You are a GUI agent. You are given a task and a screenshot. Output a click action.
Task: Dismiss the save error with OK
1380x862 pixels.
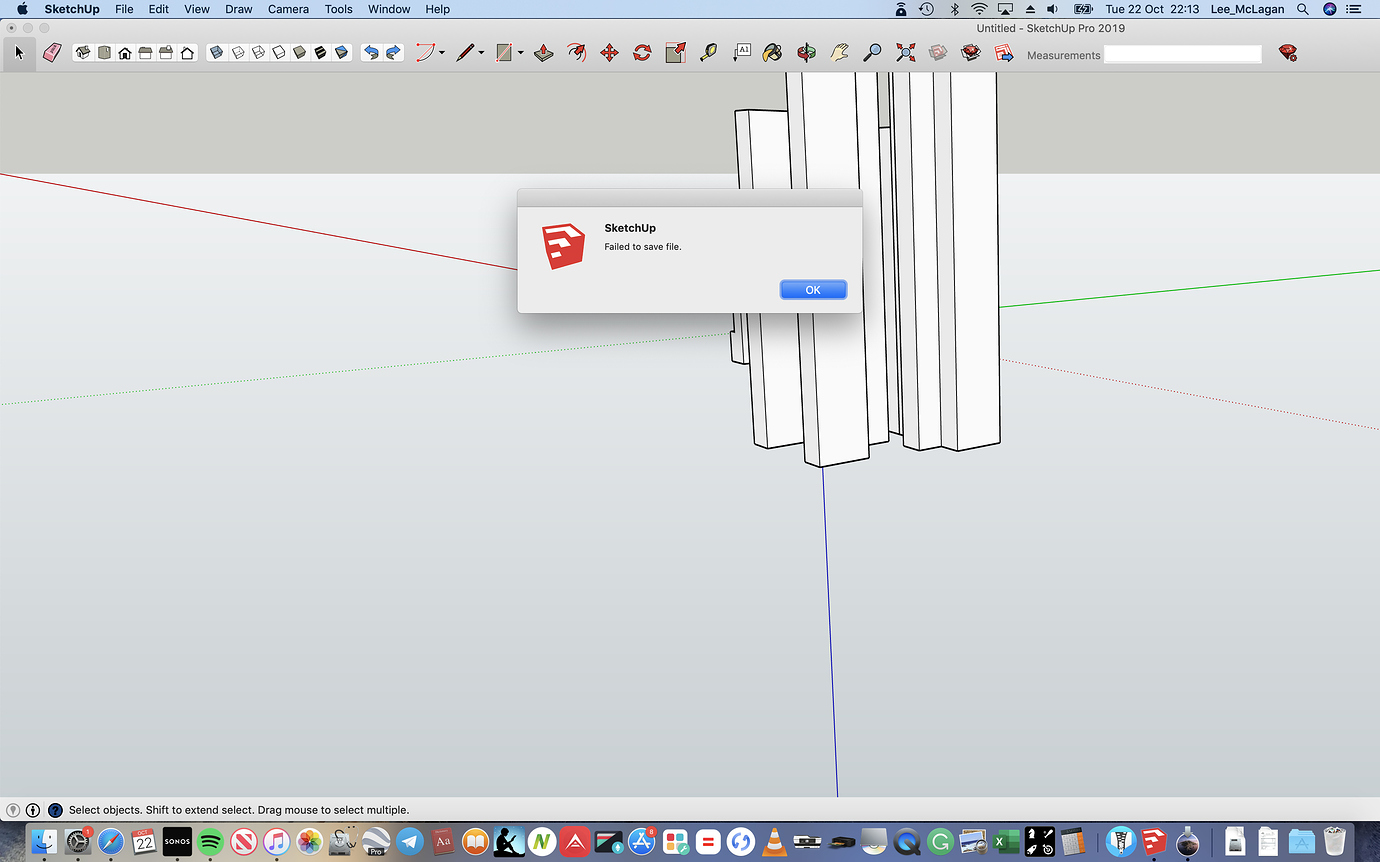click(813, 289)
